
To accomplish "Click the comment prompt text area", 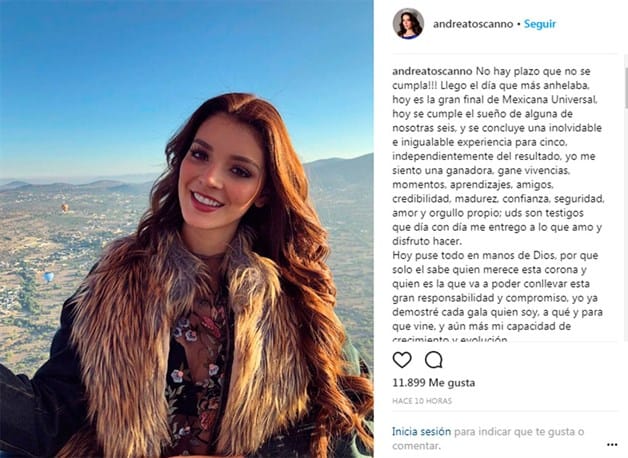I will click(488, 439).
